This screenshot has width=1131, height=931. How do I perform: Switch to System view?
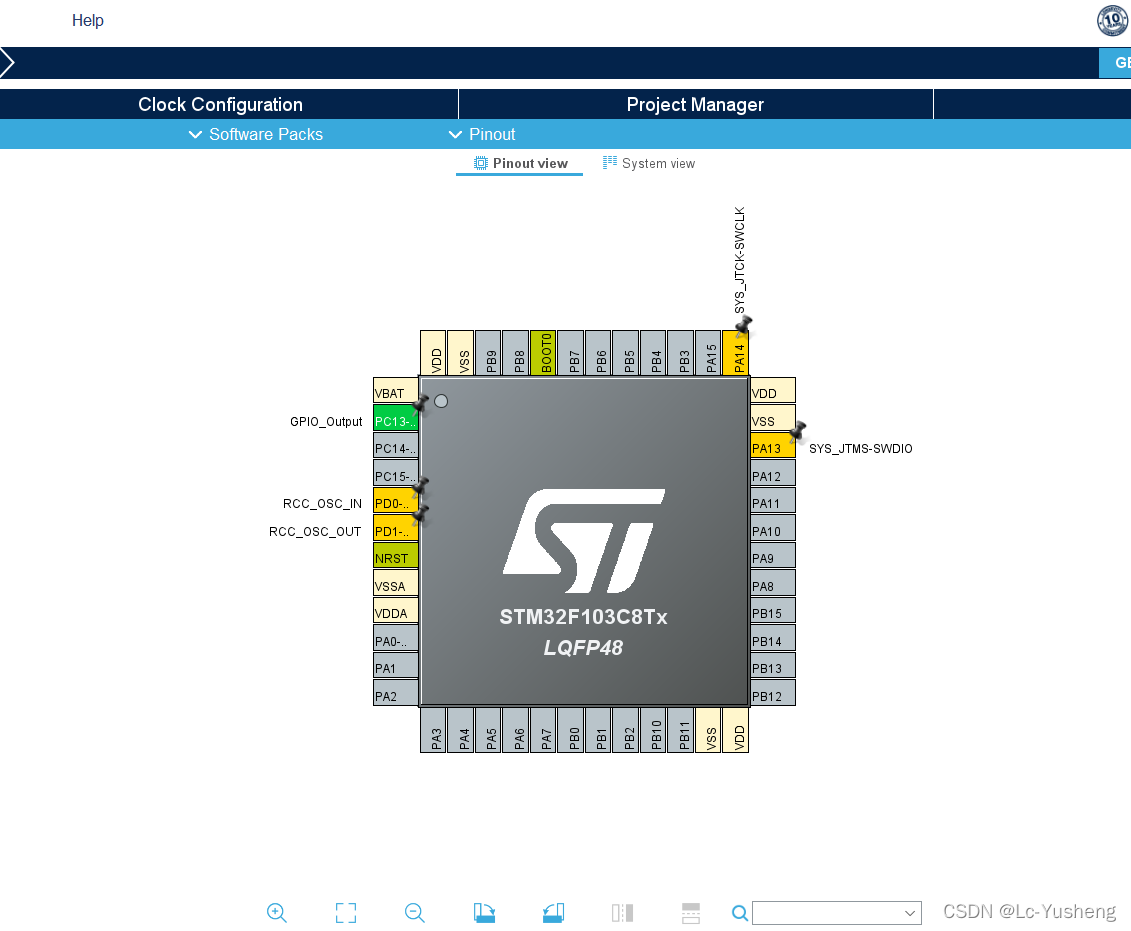(x=648, y=162)
